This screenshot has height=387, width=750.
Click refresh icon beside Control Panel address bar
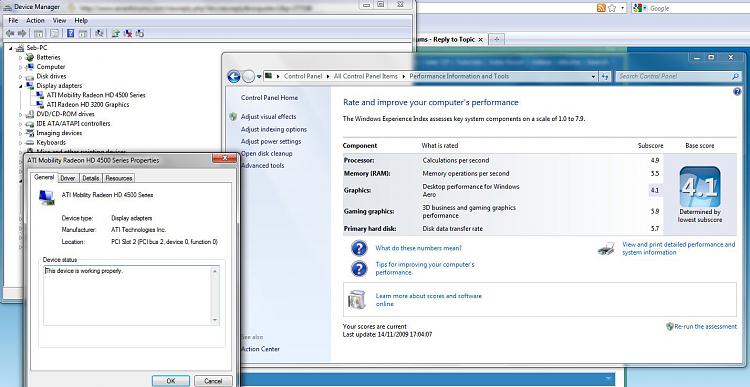tap(605, 76)
